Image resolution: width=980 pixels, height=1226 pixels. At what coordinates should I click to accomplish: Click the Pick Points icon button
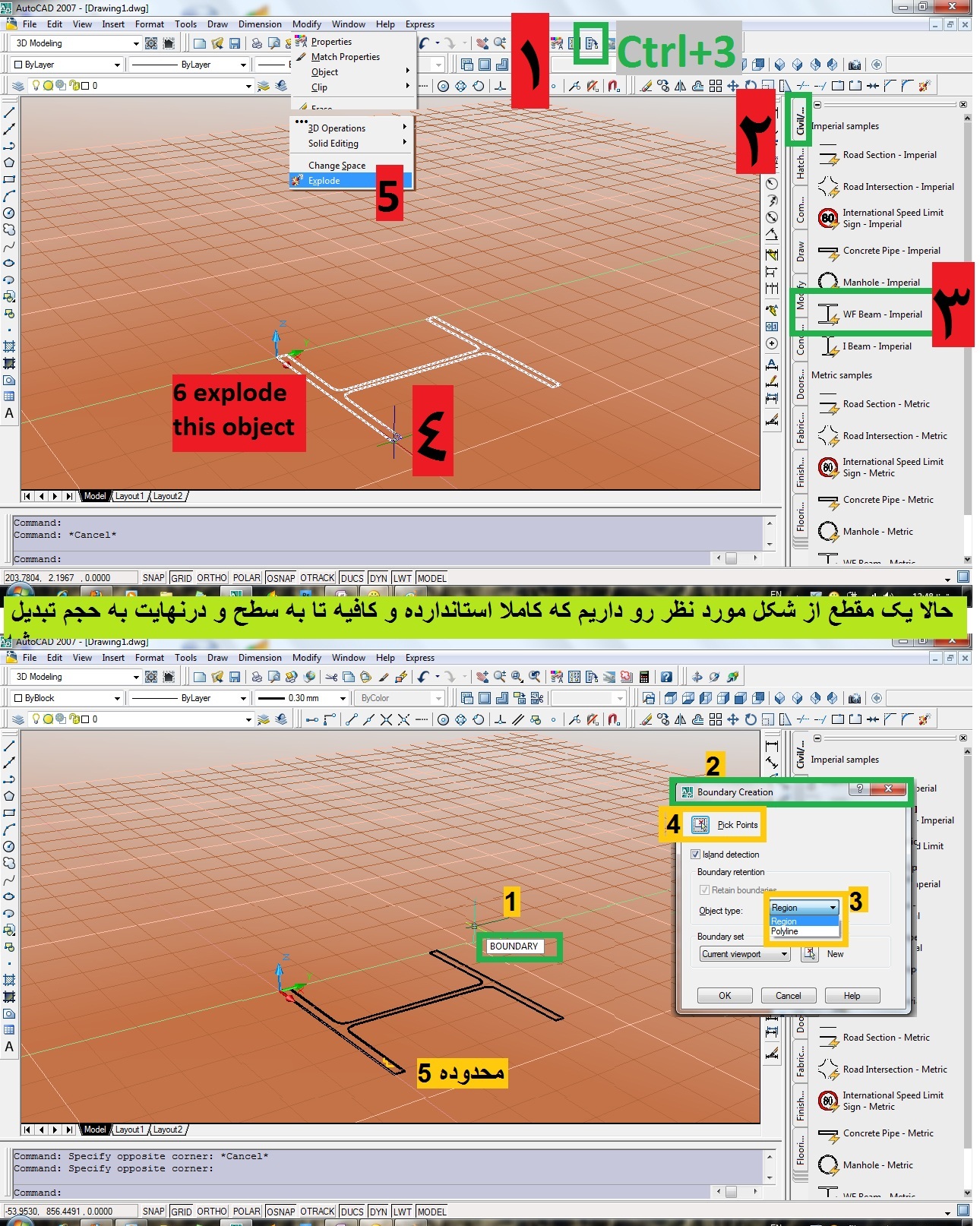700,824
